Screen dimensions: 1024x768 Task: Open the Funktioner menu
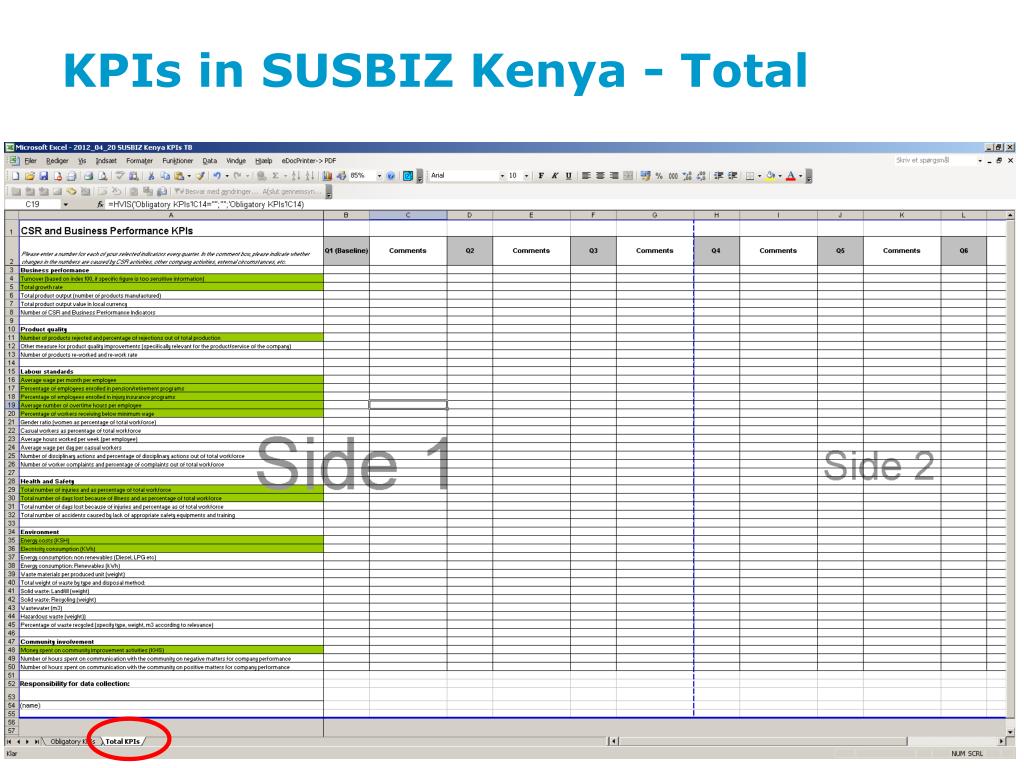(178, 161)
